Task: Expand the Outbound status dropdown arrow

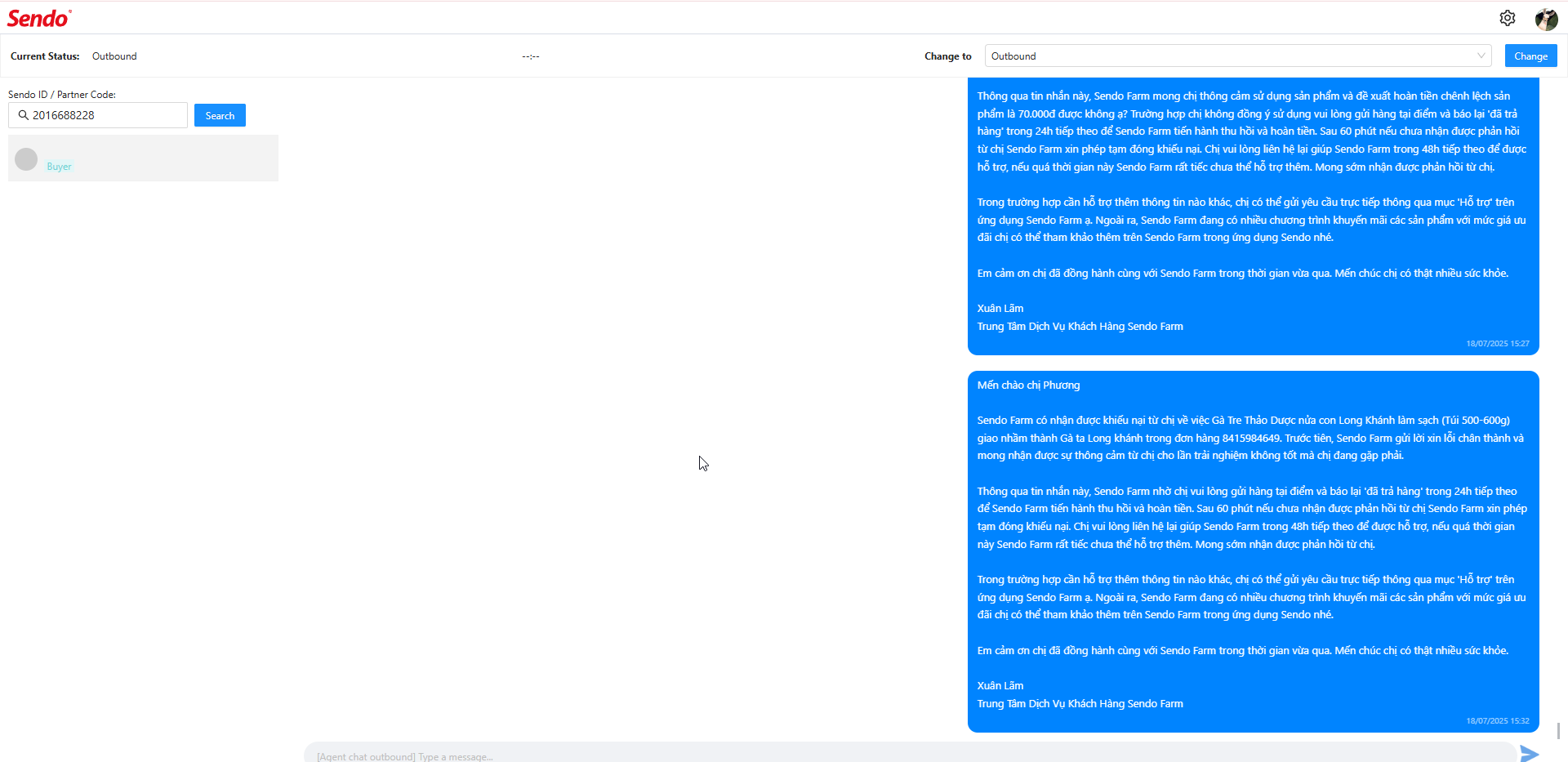Action: (1481, 56)
